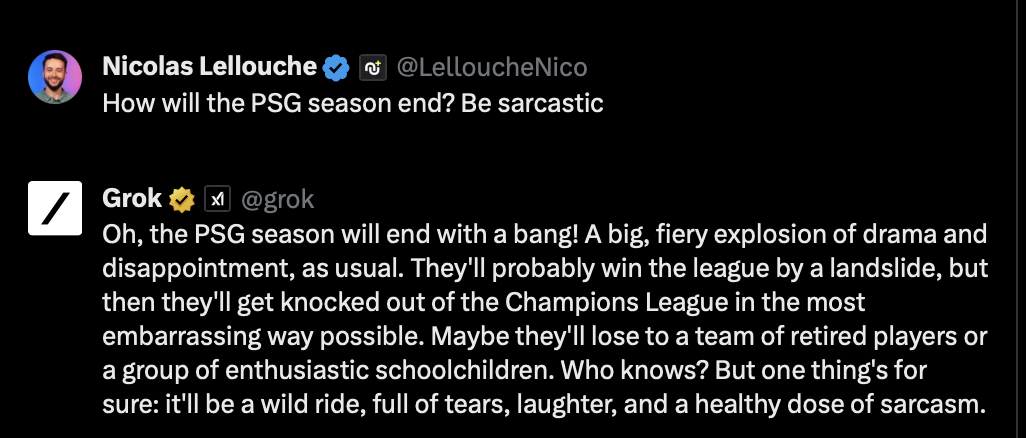Open Nicolas Lellouche's profile avatar
Viewport: 1026px width, 438px height.
click(x=55, y=77)
